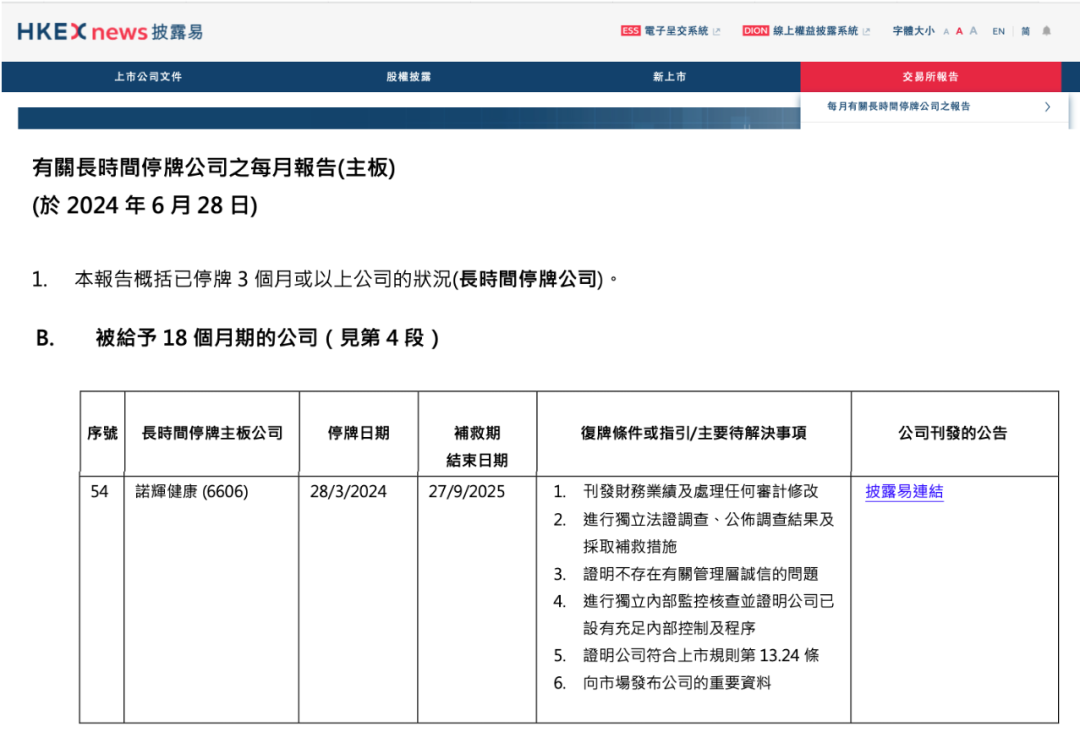
Task: Open the 上市公司文件 menu
Action: point(148,77)
